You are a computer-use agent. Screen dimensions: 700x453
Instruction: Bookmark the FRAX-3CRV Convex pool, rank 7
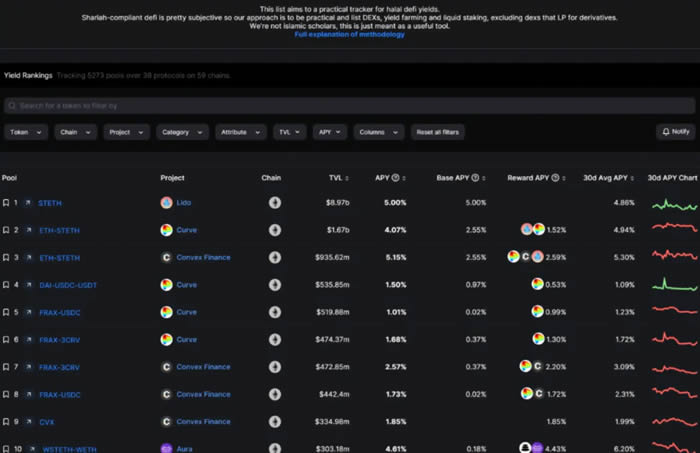(6, 367)
